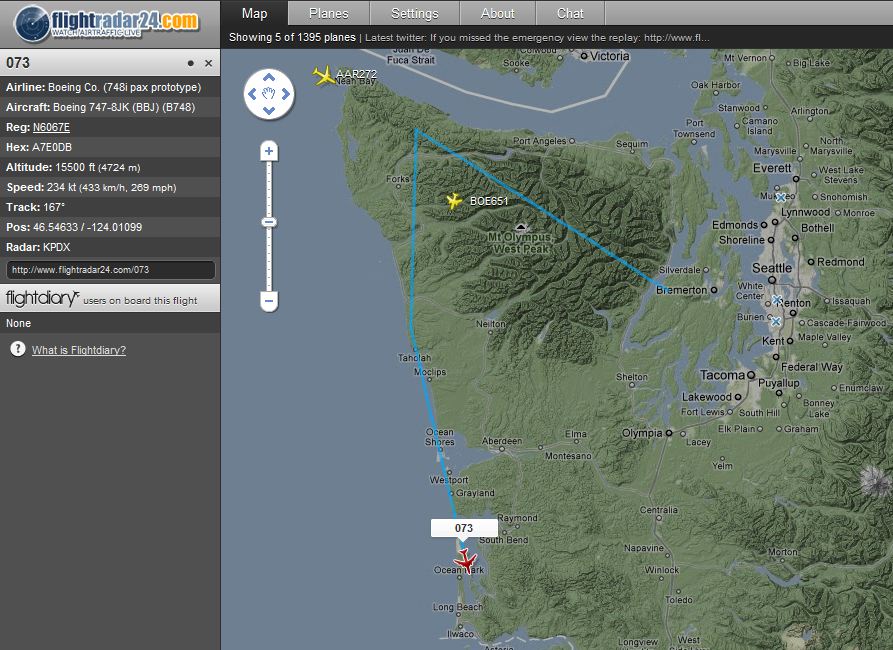Open registration link N6067E
This screenshot has height=650, width=893.
click(51, 127)
